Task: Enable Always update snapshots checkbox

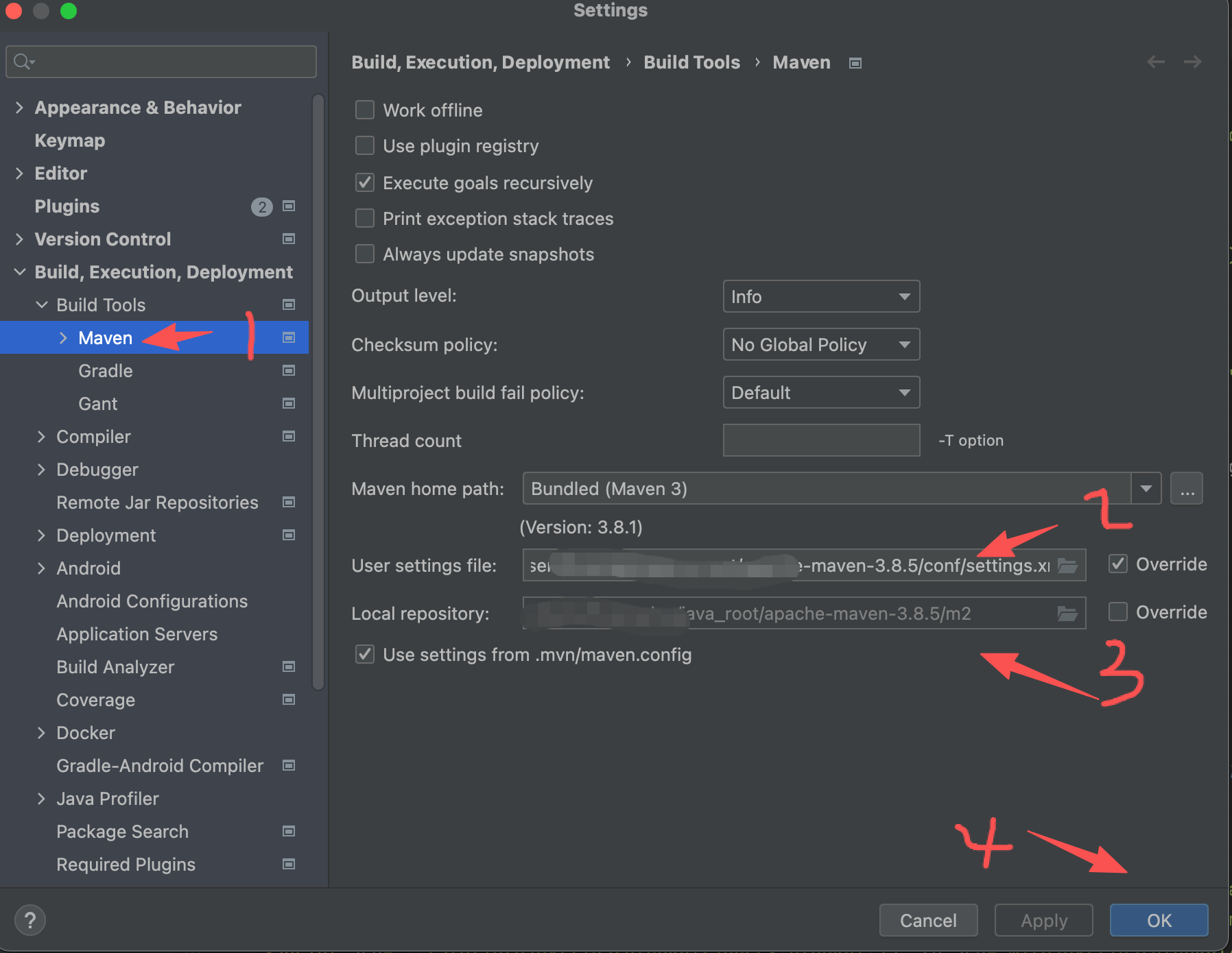Action: pyautogui.click(x=365, y=254)
